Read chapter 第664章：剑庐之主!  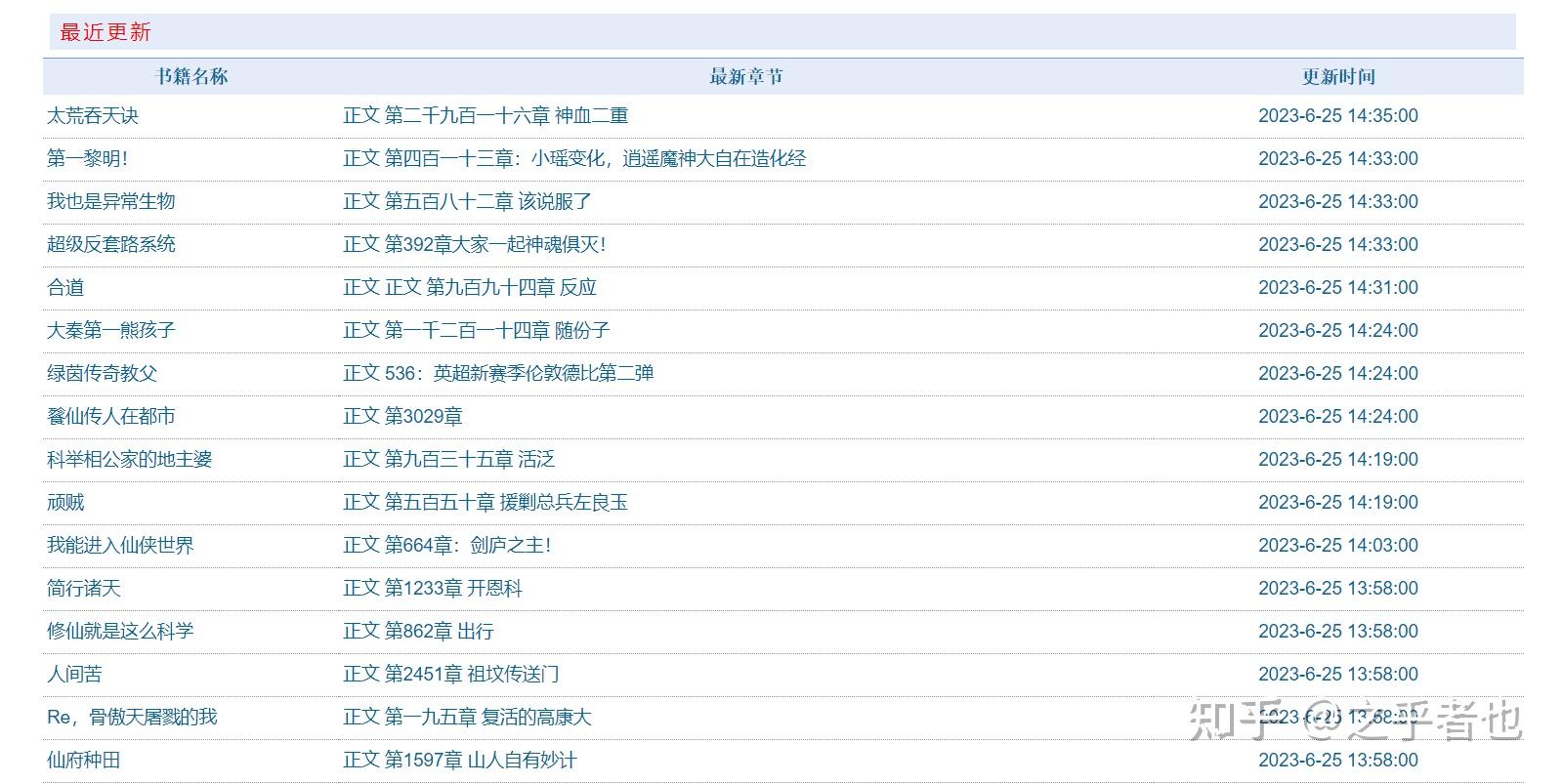[446, 545]
